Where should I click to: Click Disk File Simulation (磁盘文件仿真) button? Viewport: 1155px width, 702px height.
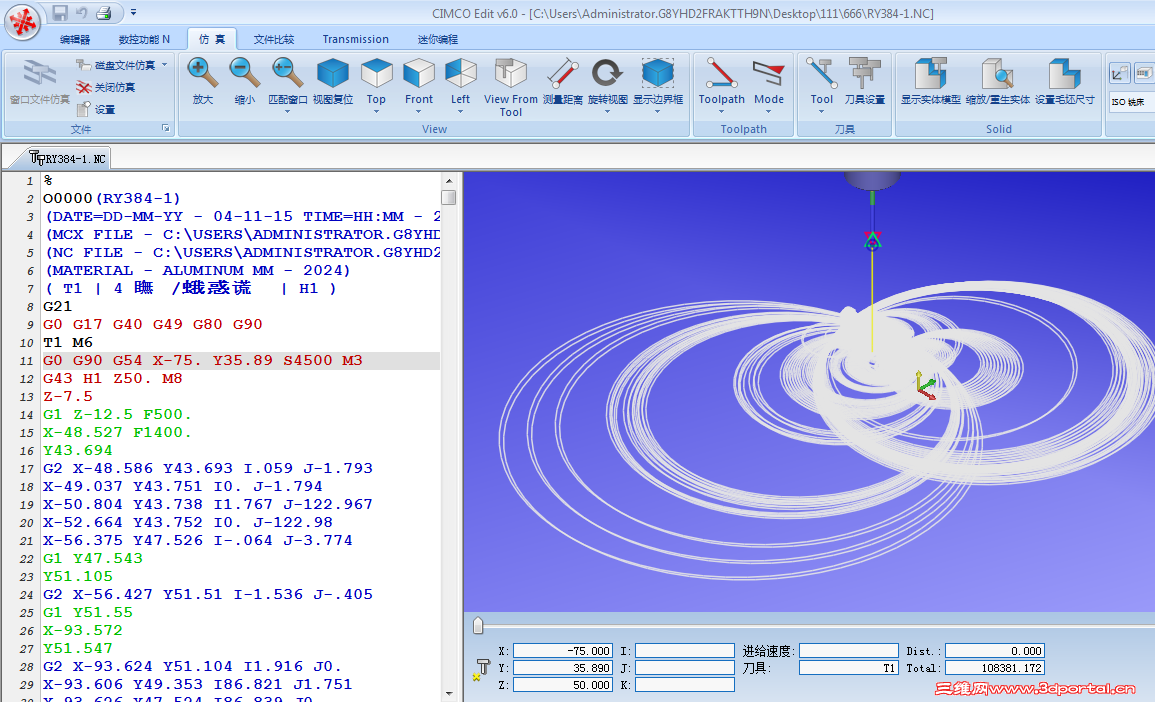point(116,66)
